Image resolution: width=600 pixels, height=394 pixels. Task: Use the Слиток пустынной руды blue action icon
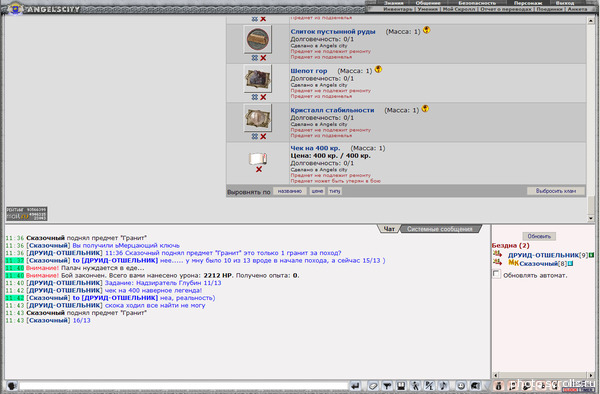(255, 58)
